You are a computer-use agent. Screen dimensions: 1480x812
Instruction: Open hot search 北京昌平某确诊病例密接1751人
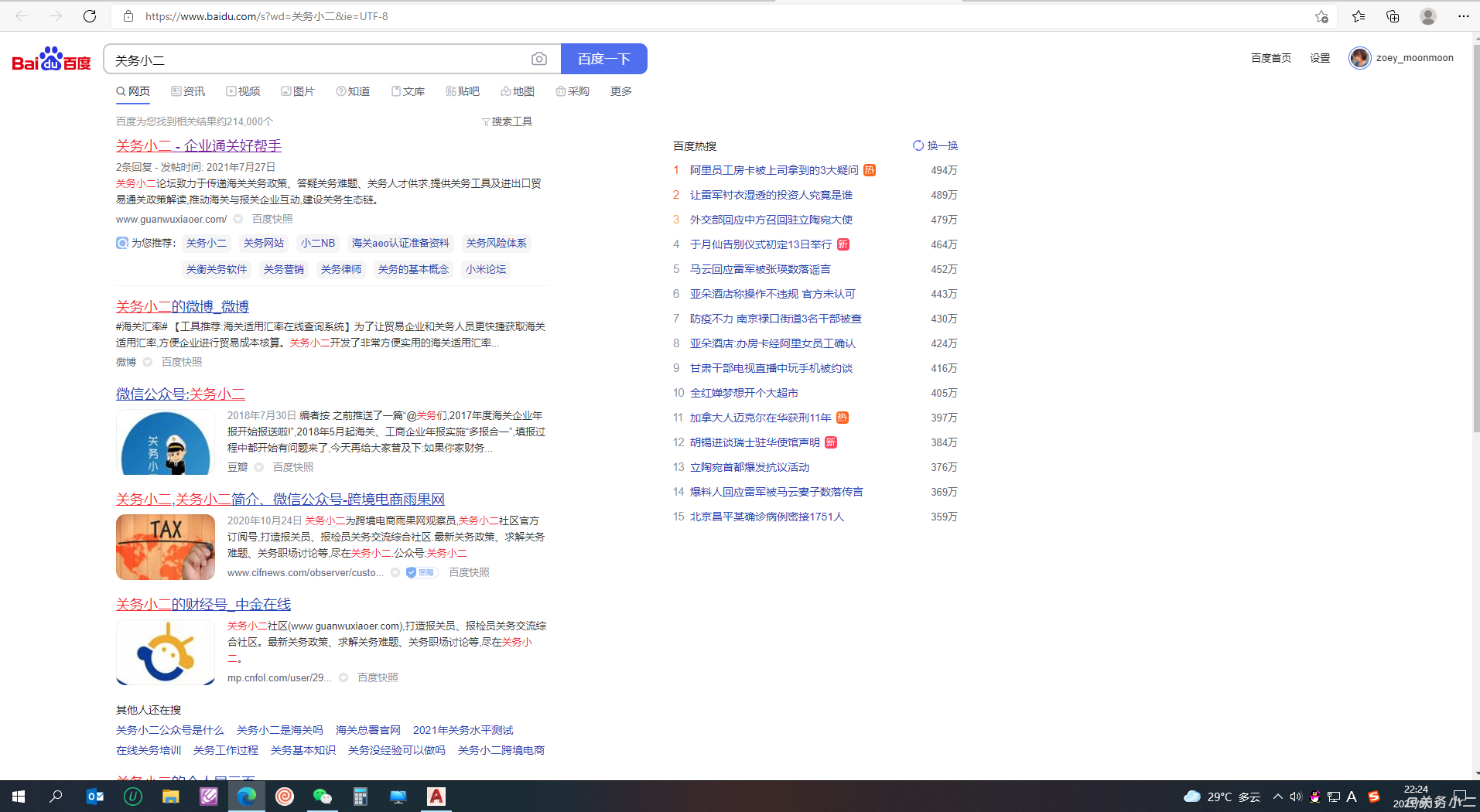click(767, 517)
